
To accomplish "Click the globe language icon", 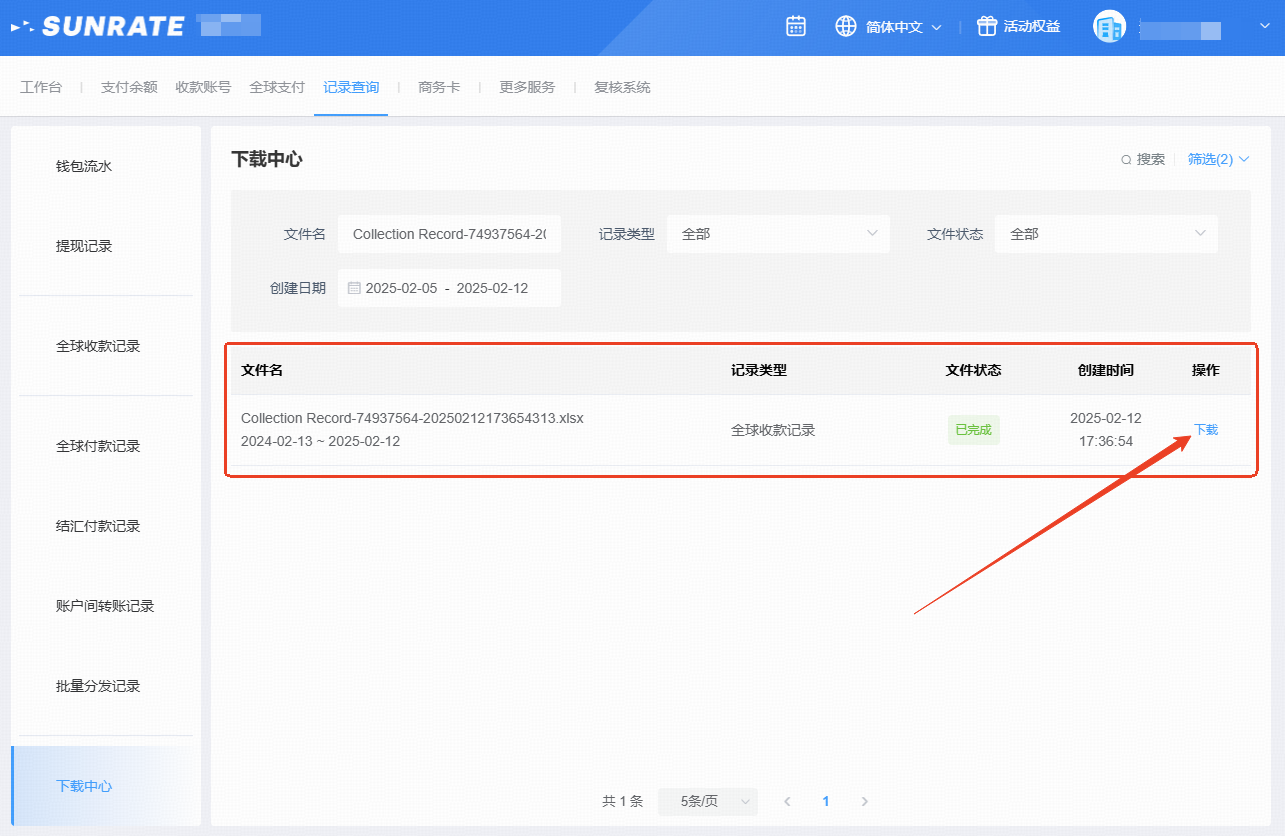I will click(x=846, y=27).
